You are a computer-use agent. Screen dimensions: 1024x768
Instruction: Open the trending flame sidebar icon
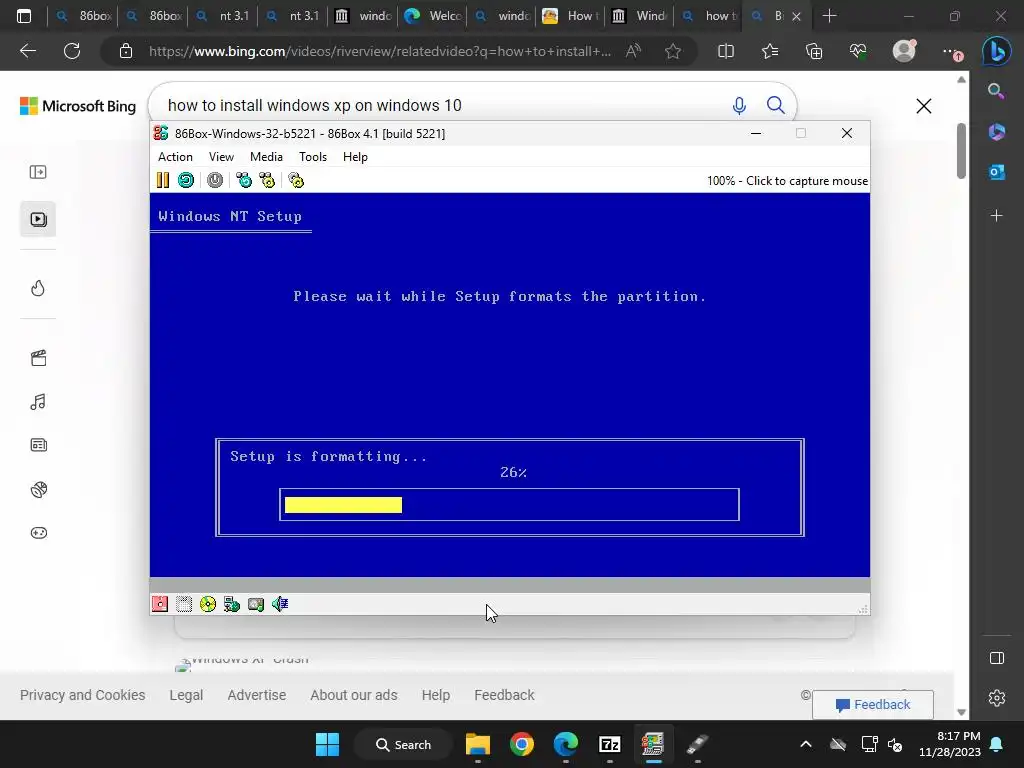38,288
